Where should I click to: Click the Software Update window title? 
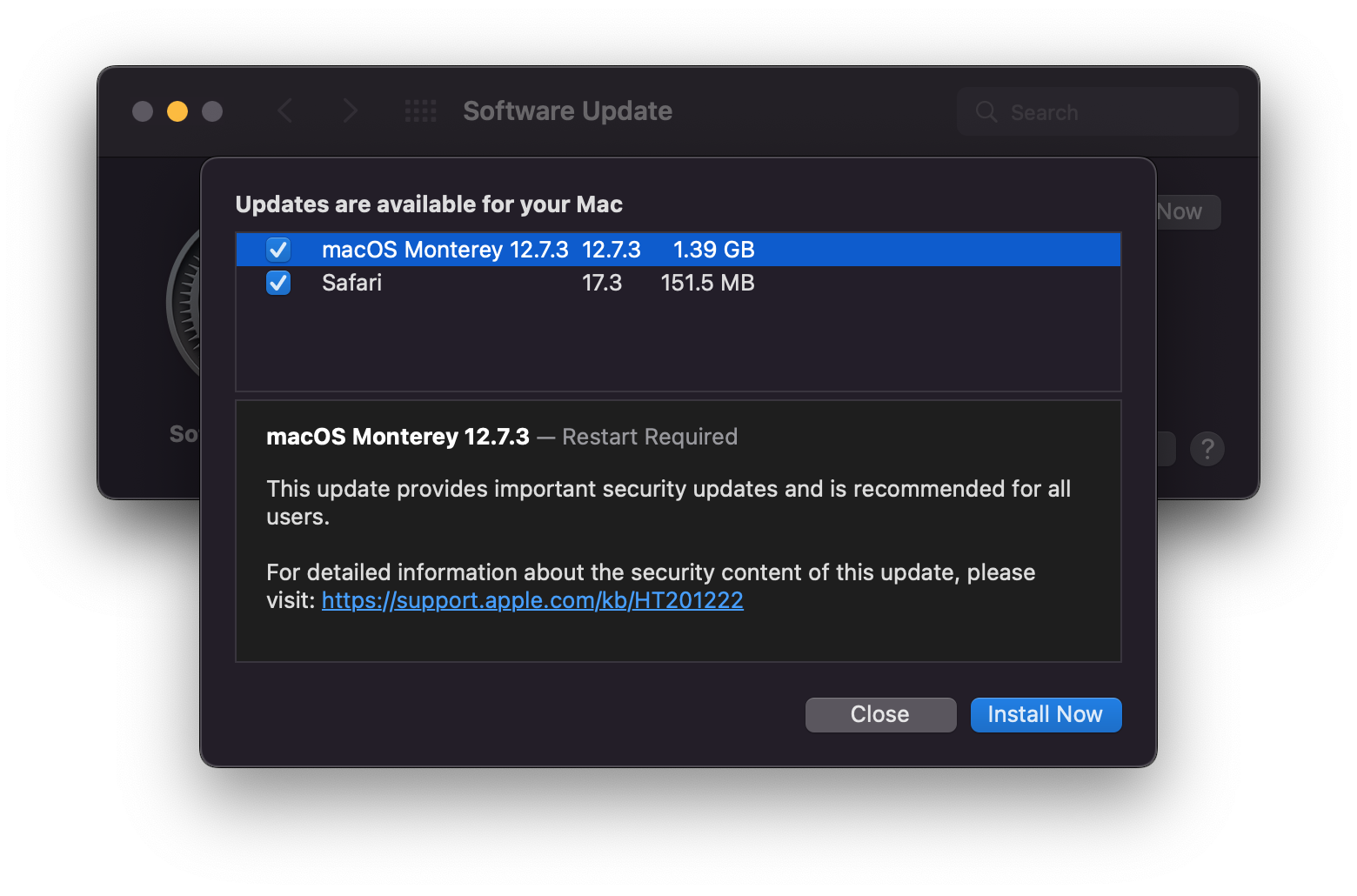[x=567, y=111]
